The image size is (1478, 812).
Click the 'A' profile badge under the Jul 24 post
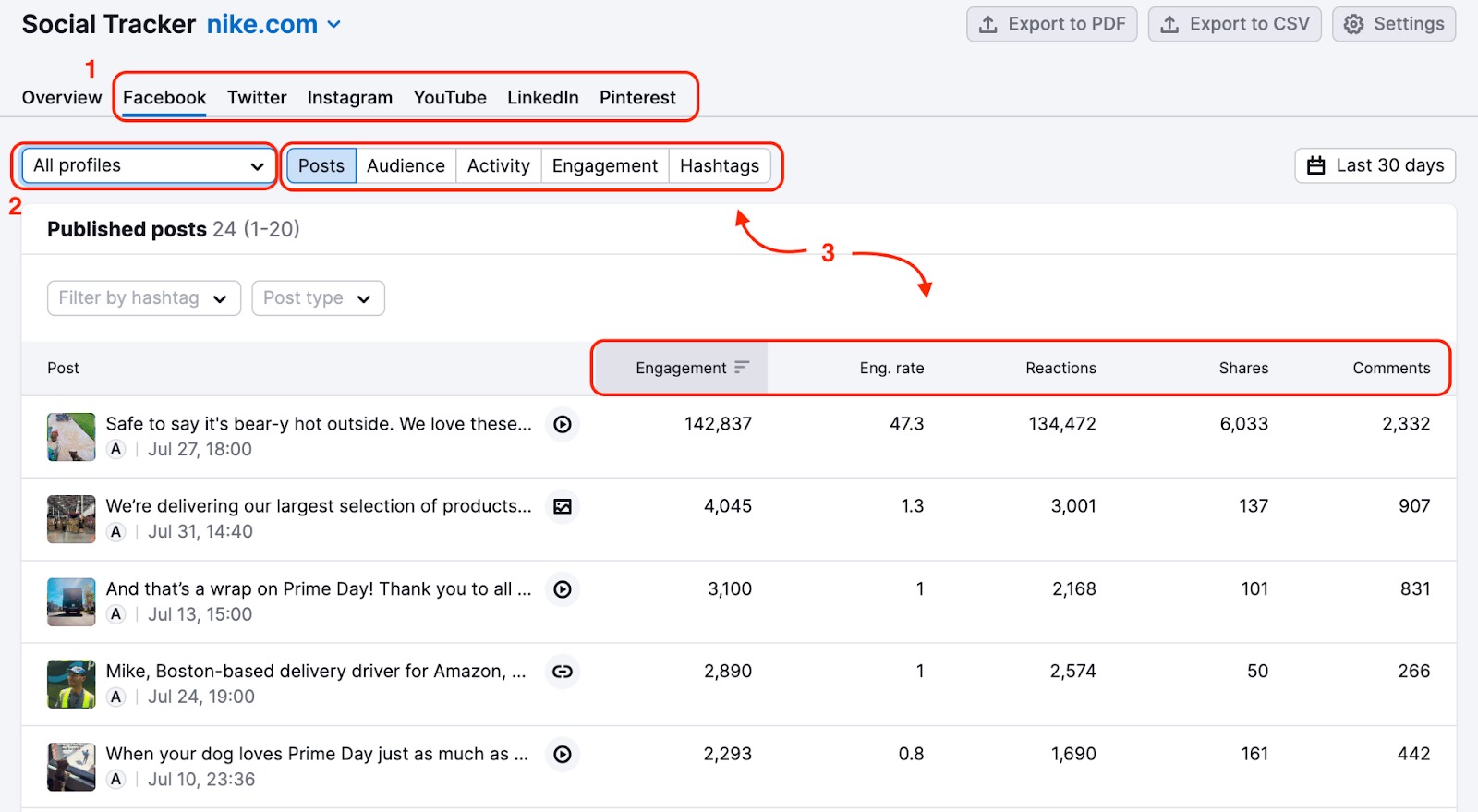point(115,697)
